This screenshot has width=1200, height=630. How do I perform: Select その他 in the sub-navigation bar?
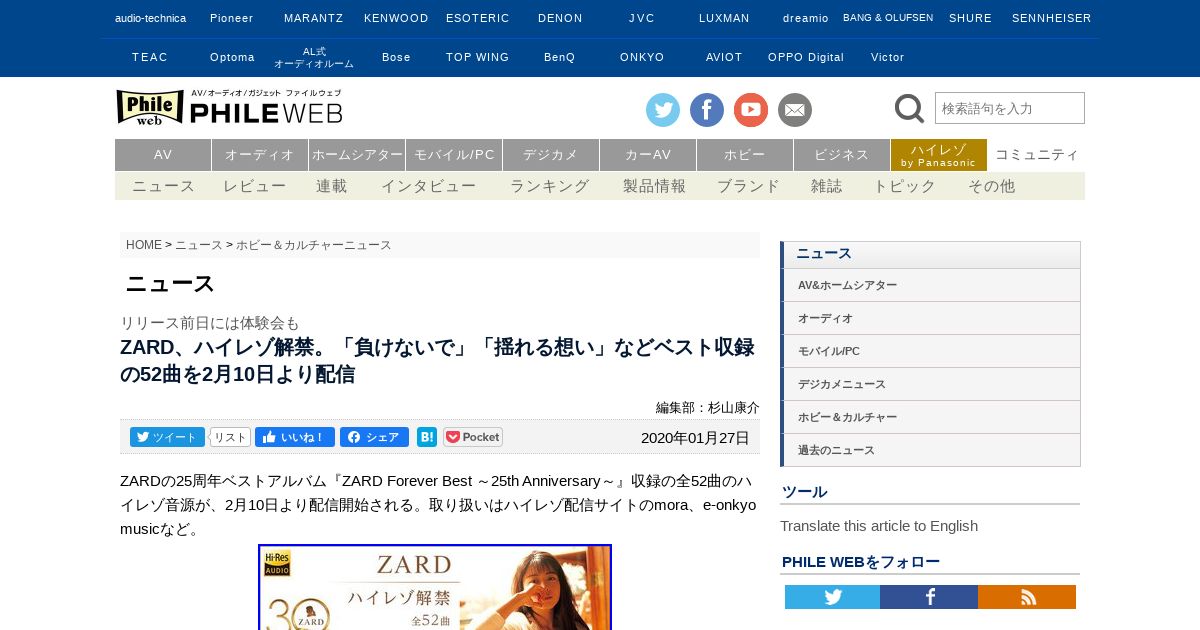tap(991, 186)
